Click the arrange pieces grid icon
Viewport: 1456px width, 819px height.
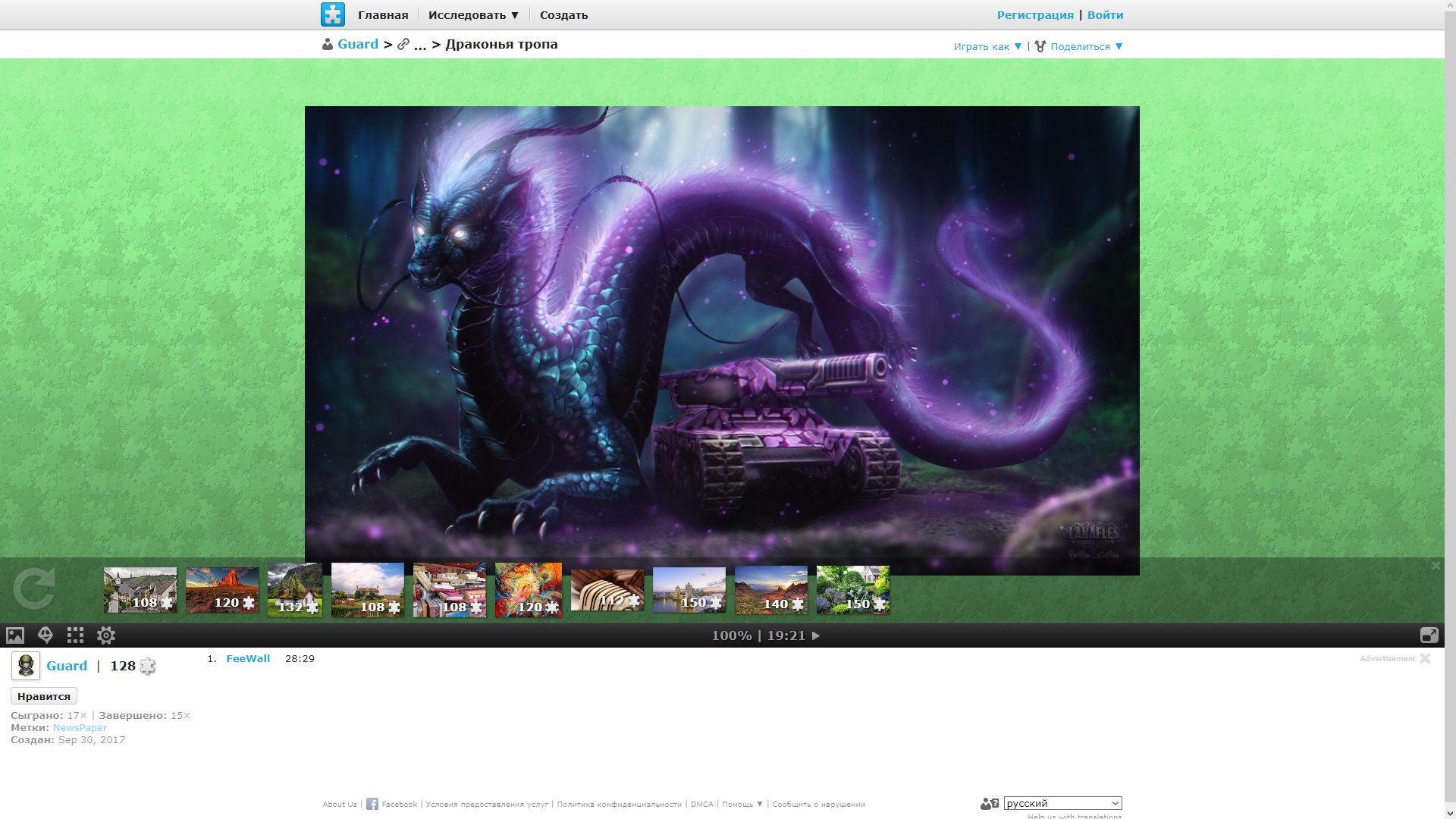(75, 635)
